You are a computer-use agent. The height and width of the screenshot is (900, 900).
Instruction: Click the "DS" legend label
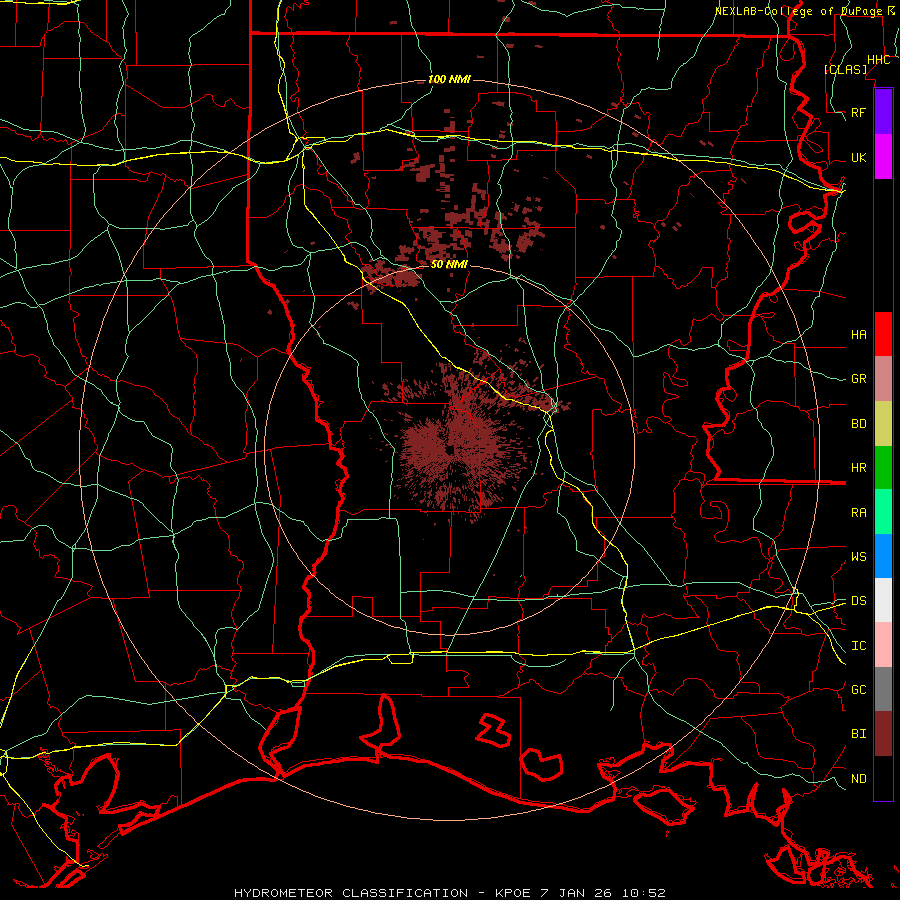click(858, 601)
